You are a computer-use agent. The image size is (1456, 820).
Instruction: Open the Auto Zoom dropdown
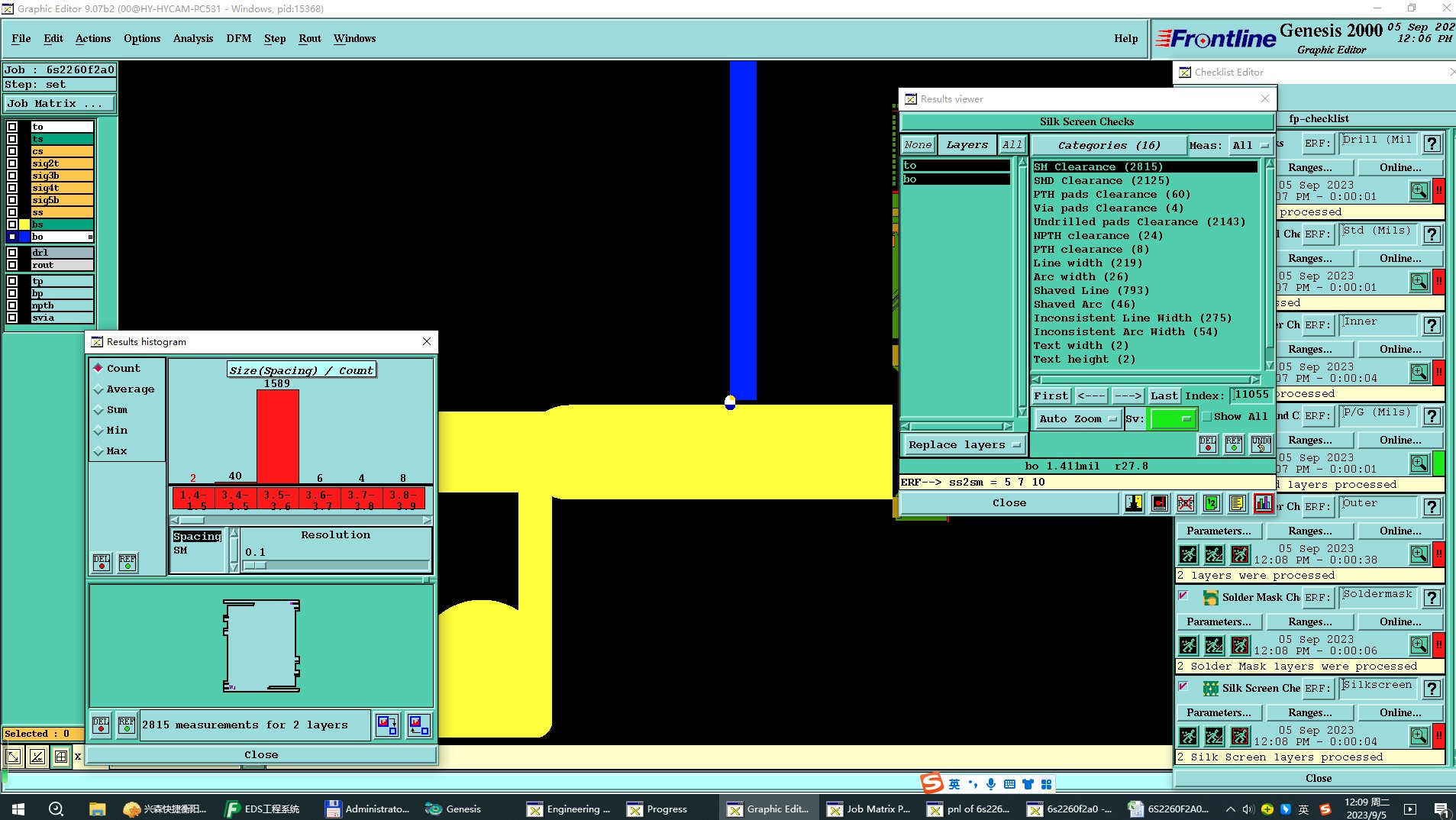(1078, 418)
